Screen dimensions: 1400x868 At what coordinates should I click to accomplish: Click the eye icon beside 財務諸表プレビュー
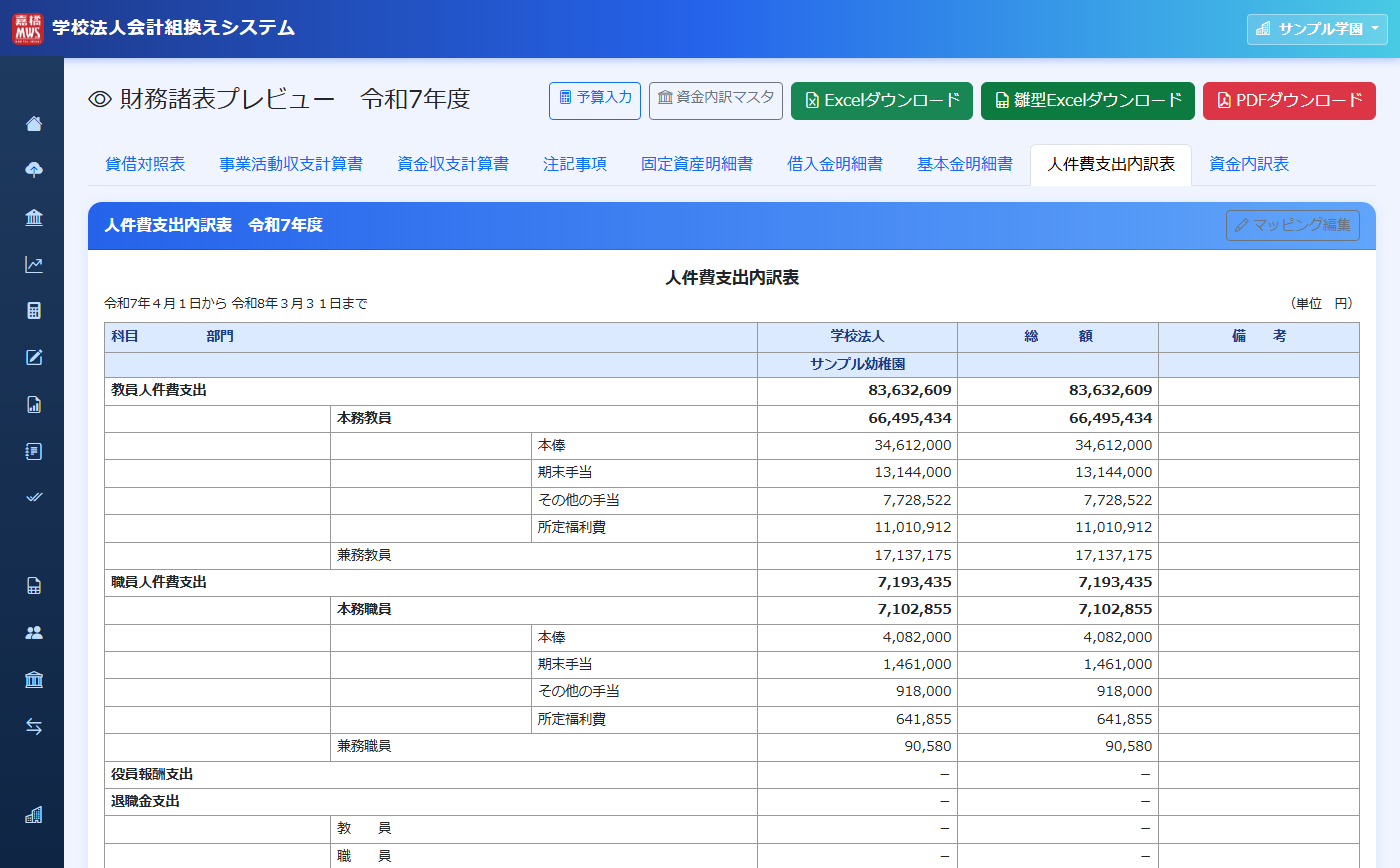[x=100, y=99]
